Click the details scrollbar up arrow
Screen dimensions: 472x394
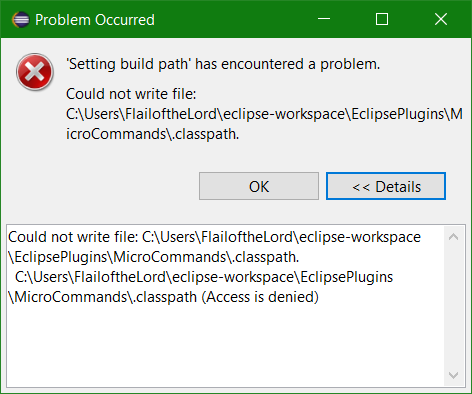point(453,237)
